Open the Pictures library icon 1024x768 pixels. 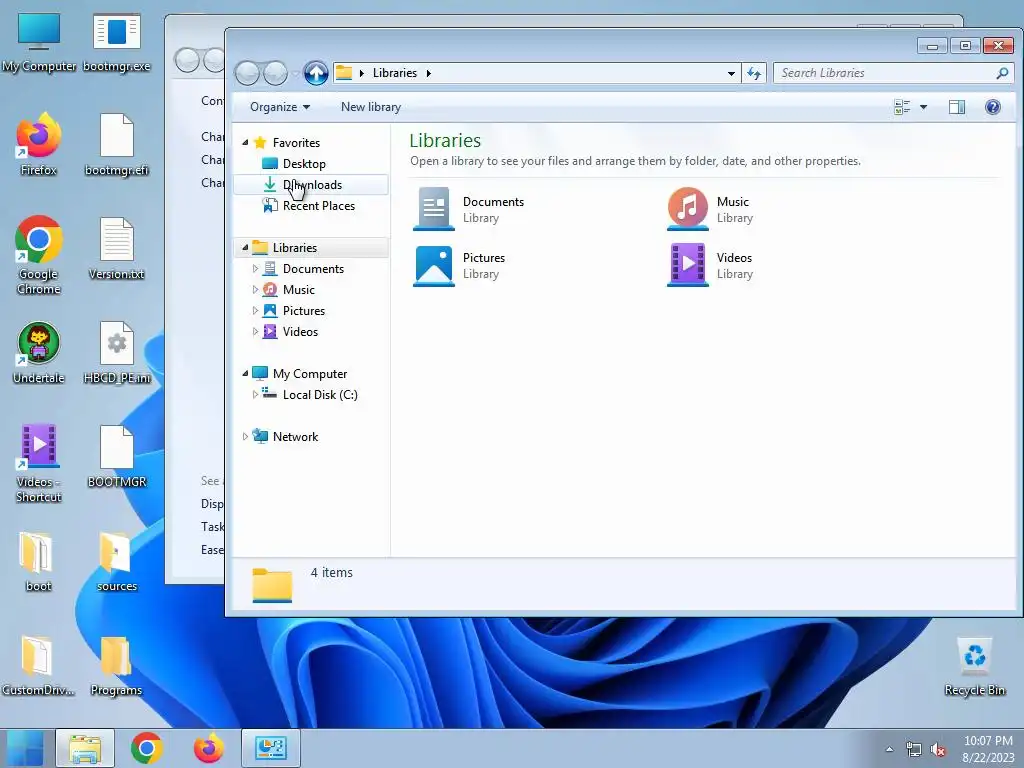pyautogui.click(x=434, y=266)
